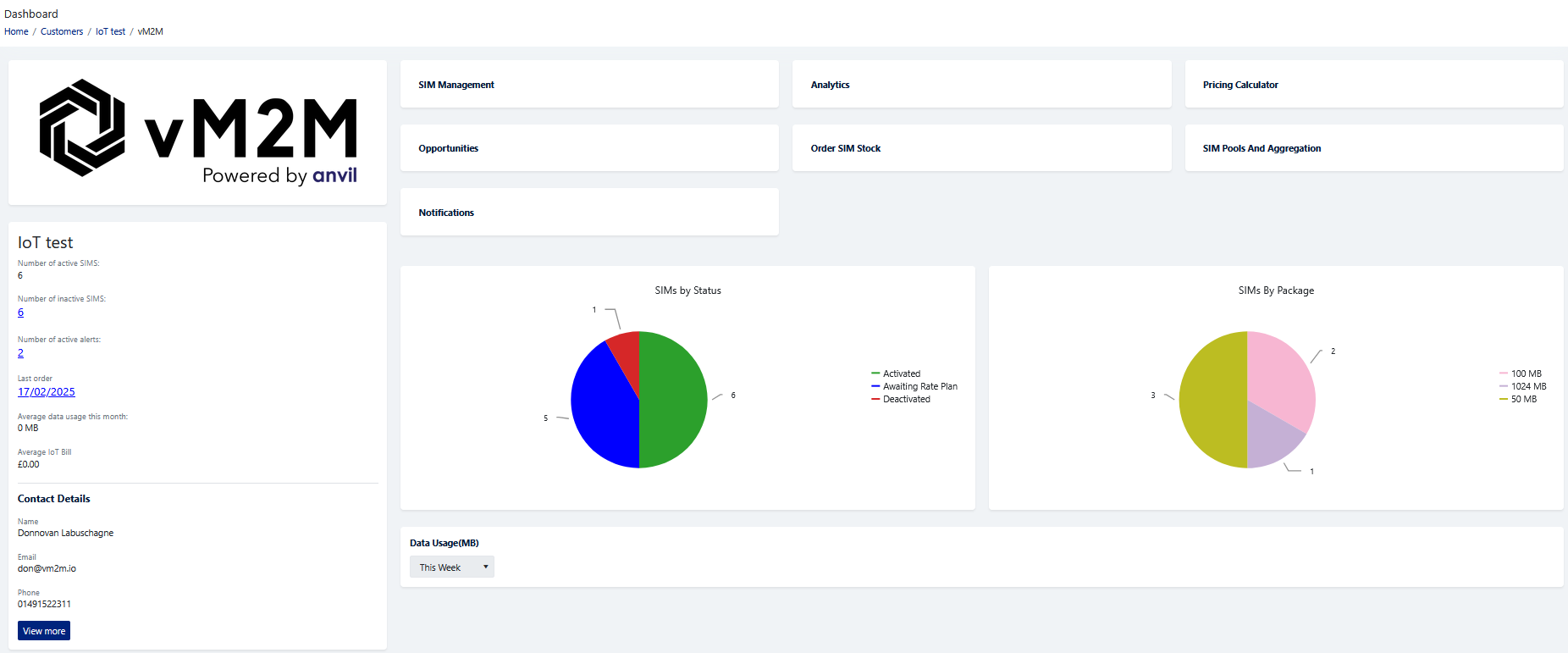The width and height of the screenshot is (1568, 653).
Task: Go to Customers in the breadcrumb
Action: click(x=62, y=31)
